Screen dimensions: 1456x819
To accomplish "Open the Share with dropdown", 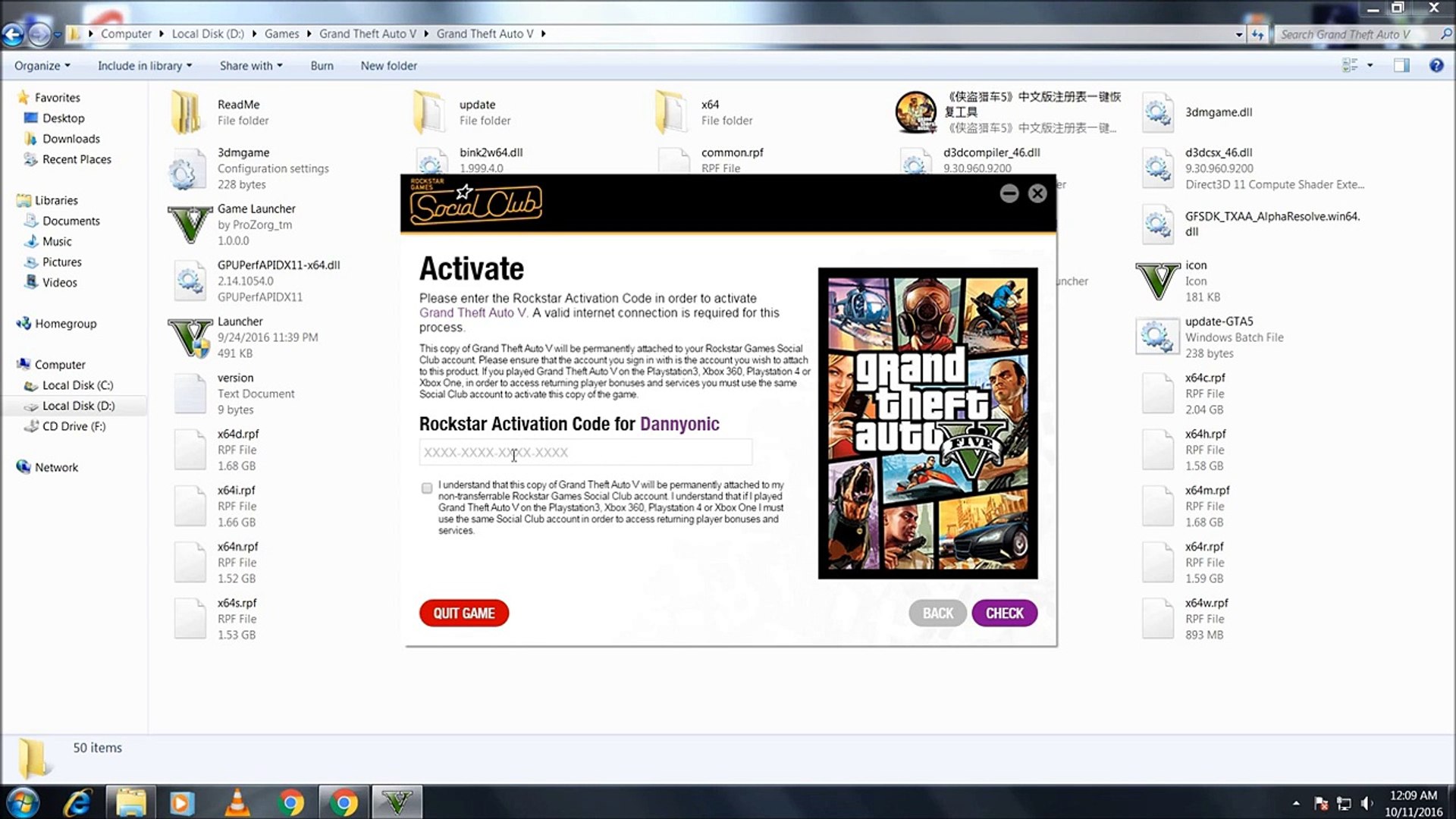I will (x=251, y=66).
